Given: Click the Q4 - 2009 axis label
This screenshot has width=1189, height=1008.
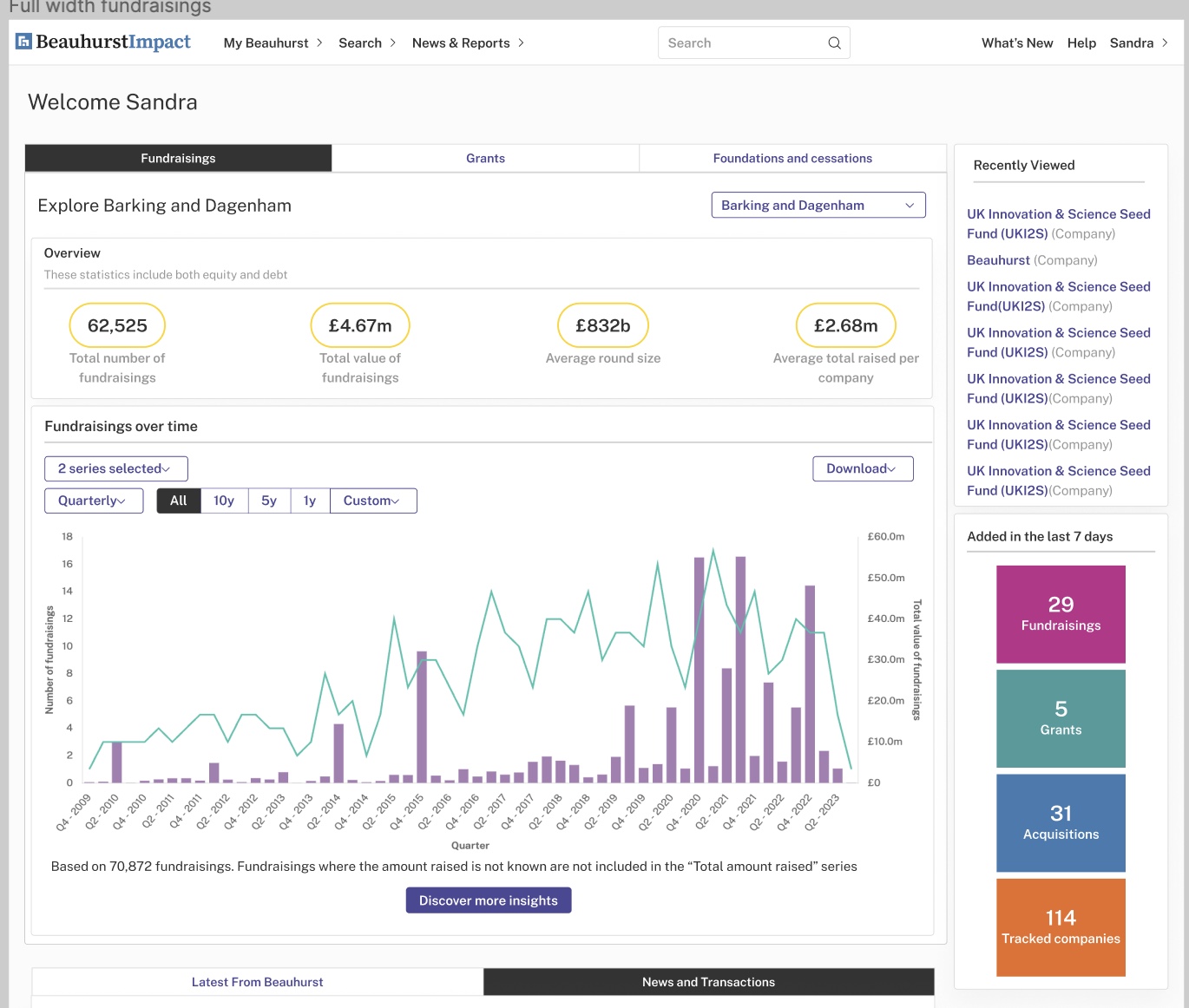Looking at the screenshot, I should (73, 814).
